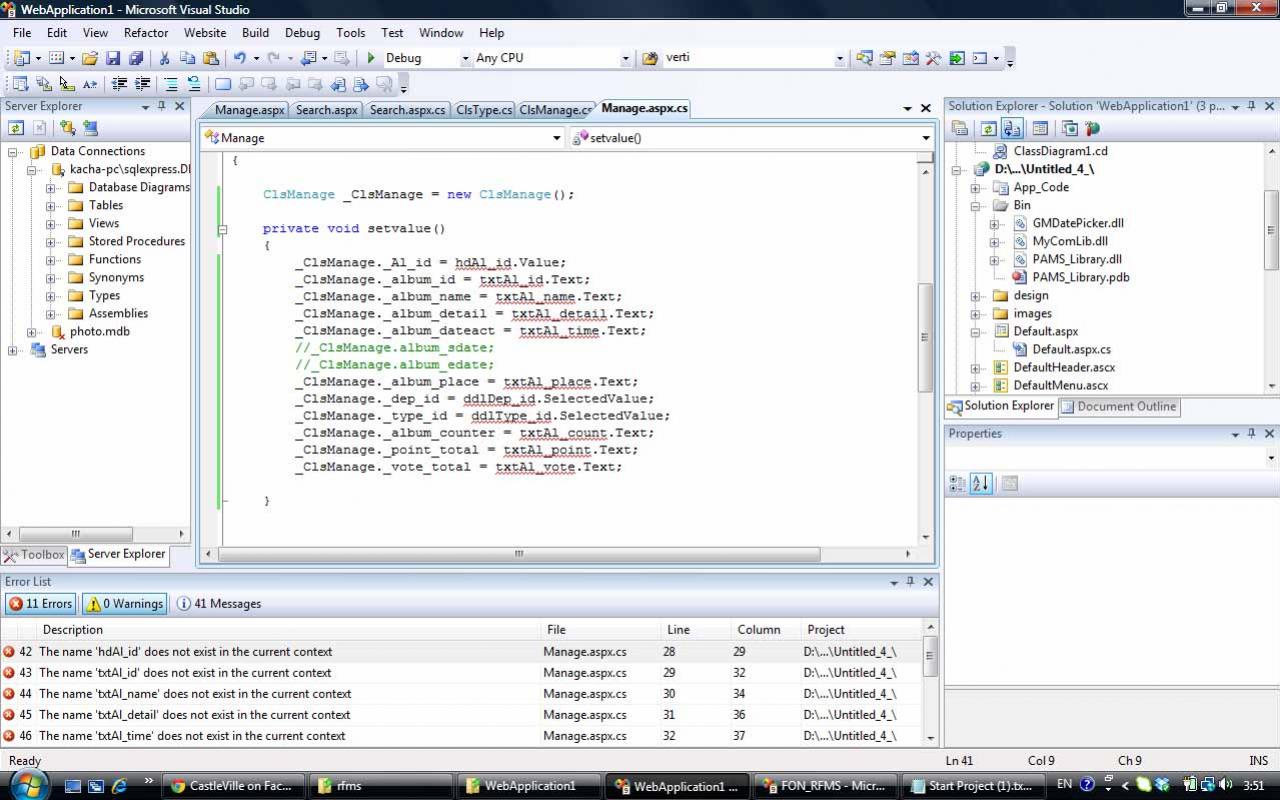The width and height of the screenshot is (1280, 800).
Task: Paste from clipboard toolbar icon
Action: 210,58
